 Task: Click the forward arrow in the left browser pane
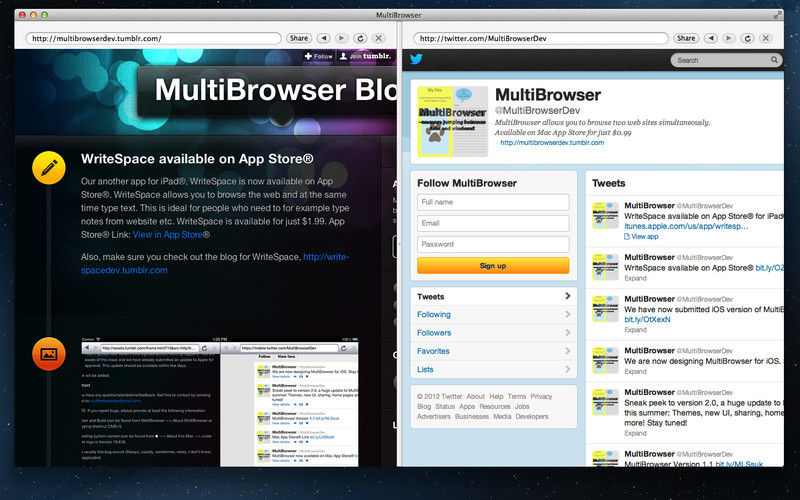pos(342,38)
